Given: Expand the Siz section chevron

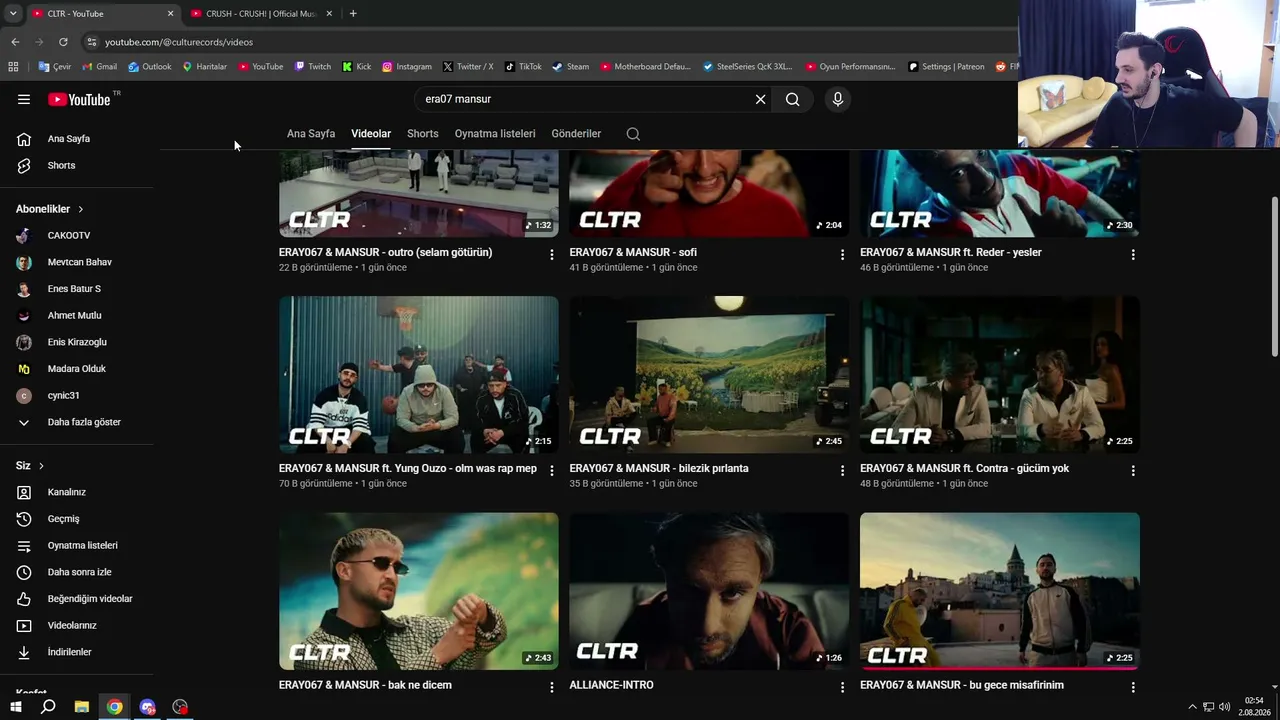Looking at the screenshot, I should coord(41,466).
